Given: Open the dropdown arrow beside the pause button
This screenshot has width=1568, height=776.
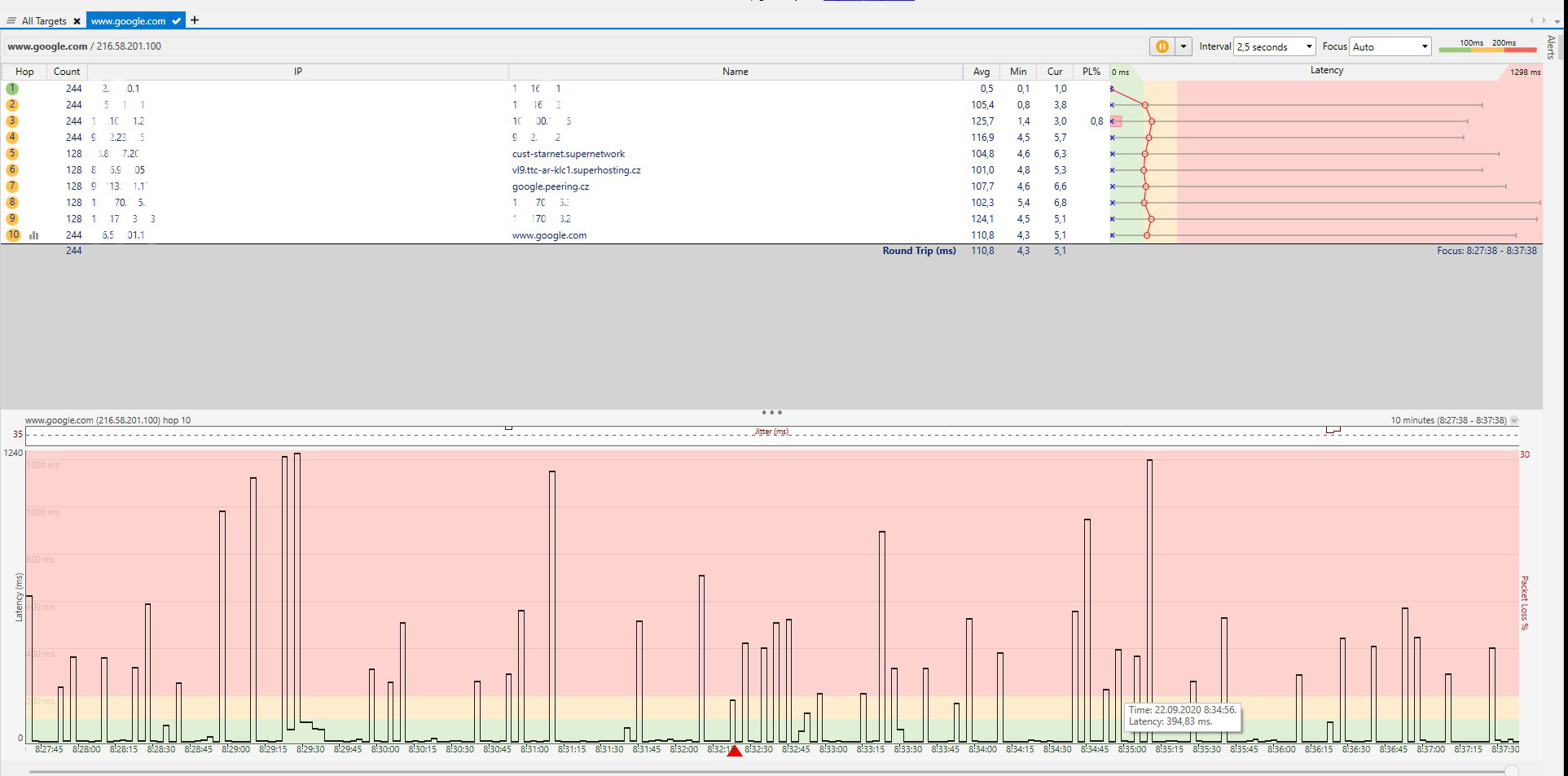Looking at the screenshot, I should tap(1184, 47).
